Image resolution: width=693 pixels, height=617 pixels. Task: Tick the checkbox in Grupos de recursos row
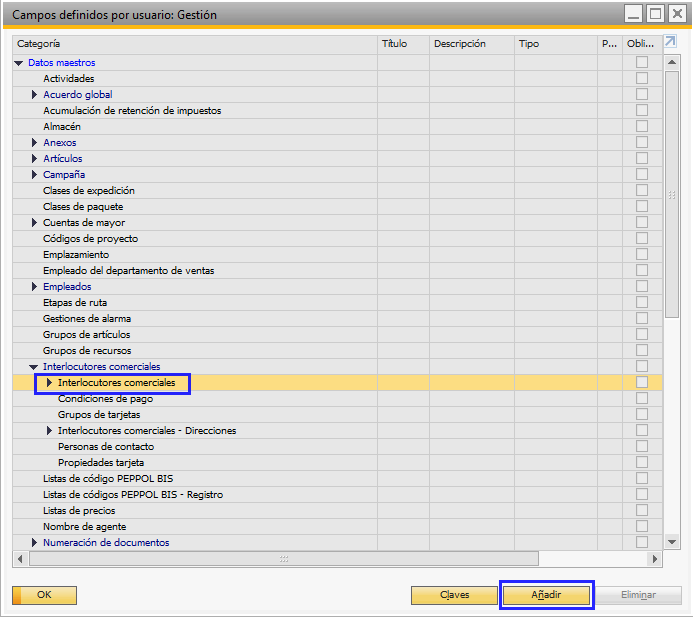coord(642,350)
